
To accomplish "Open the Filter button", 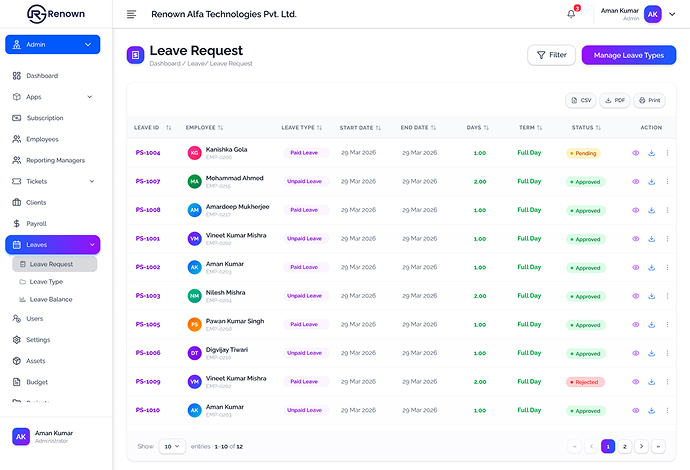I will (551, 55).
